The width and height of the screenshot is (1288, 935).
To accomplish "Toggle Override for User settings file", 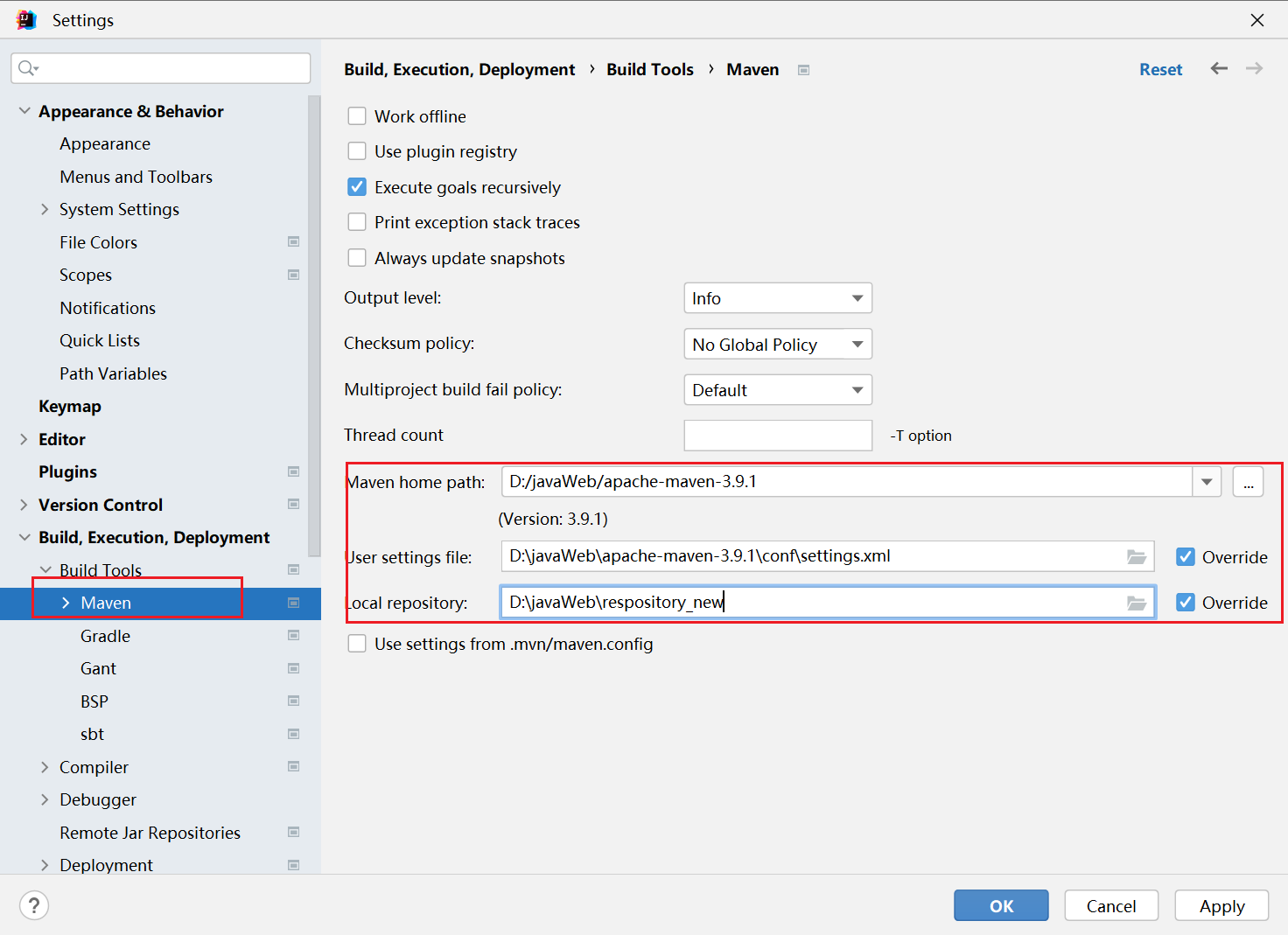I will pyautogui.click(x=1186, y=557).
